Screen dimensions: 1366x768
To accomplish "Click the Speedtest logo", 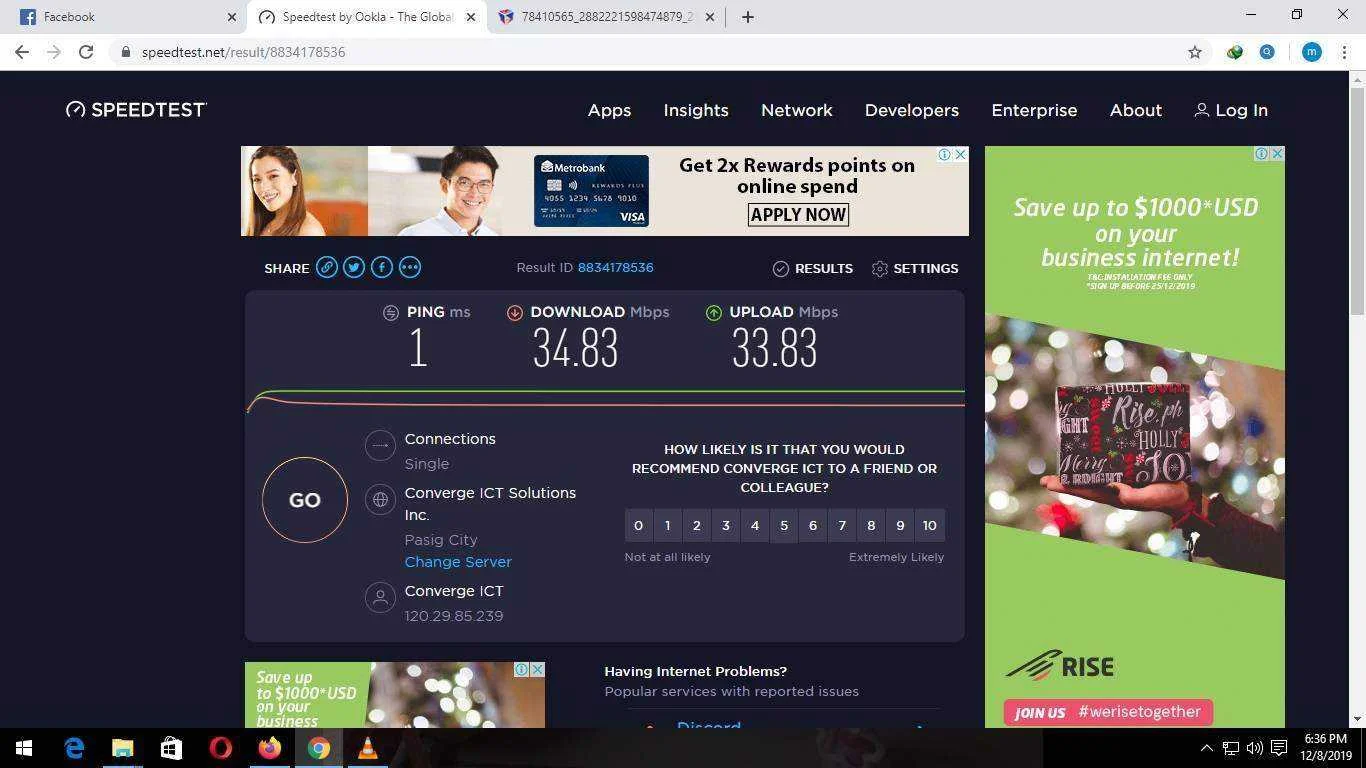I will coord(136,110).
